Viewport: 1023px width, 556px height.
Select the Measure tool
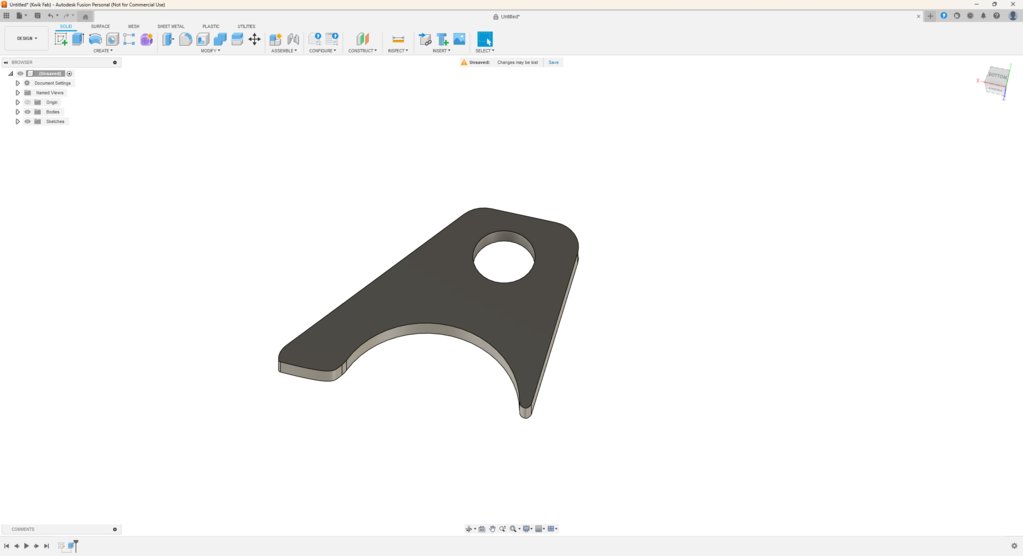398,39
